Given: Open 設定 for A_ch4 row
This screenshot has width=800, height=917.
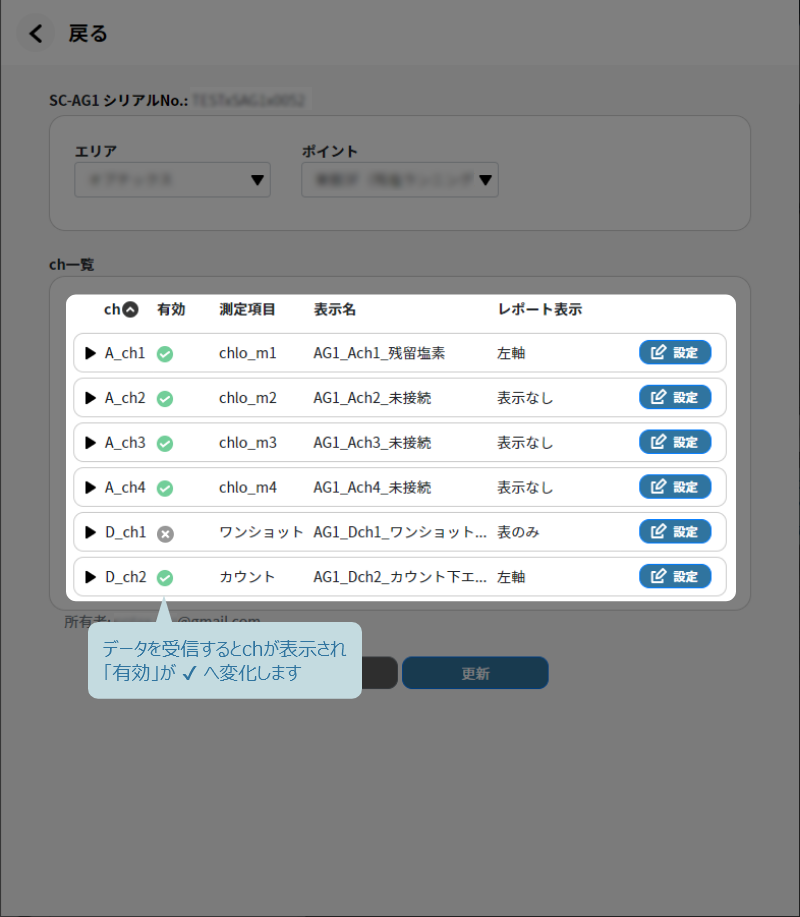Looking at the screenshot, I should [675, 487].
